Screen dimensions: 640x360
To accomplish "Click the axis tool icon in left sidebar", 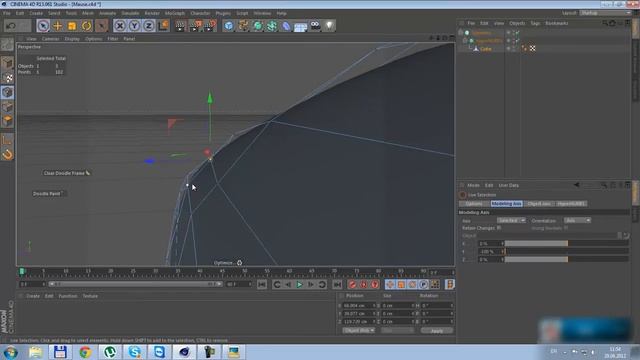I will 7,140.
